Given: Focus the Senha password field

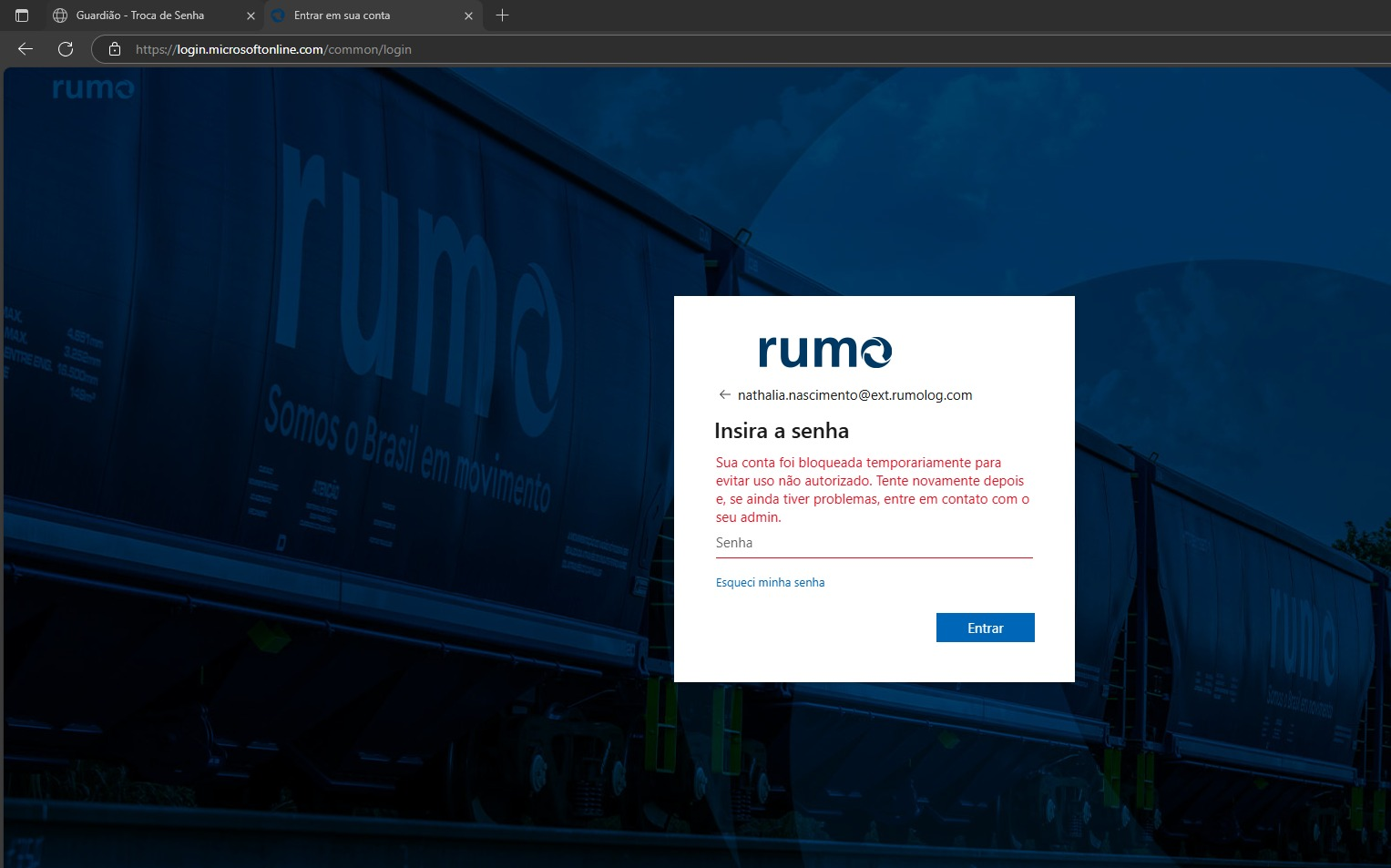Looking at the screenshot, I should (874, 543).
